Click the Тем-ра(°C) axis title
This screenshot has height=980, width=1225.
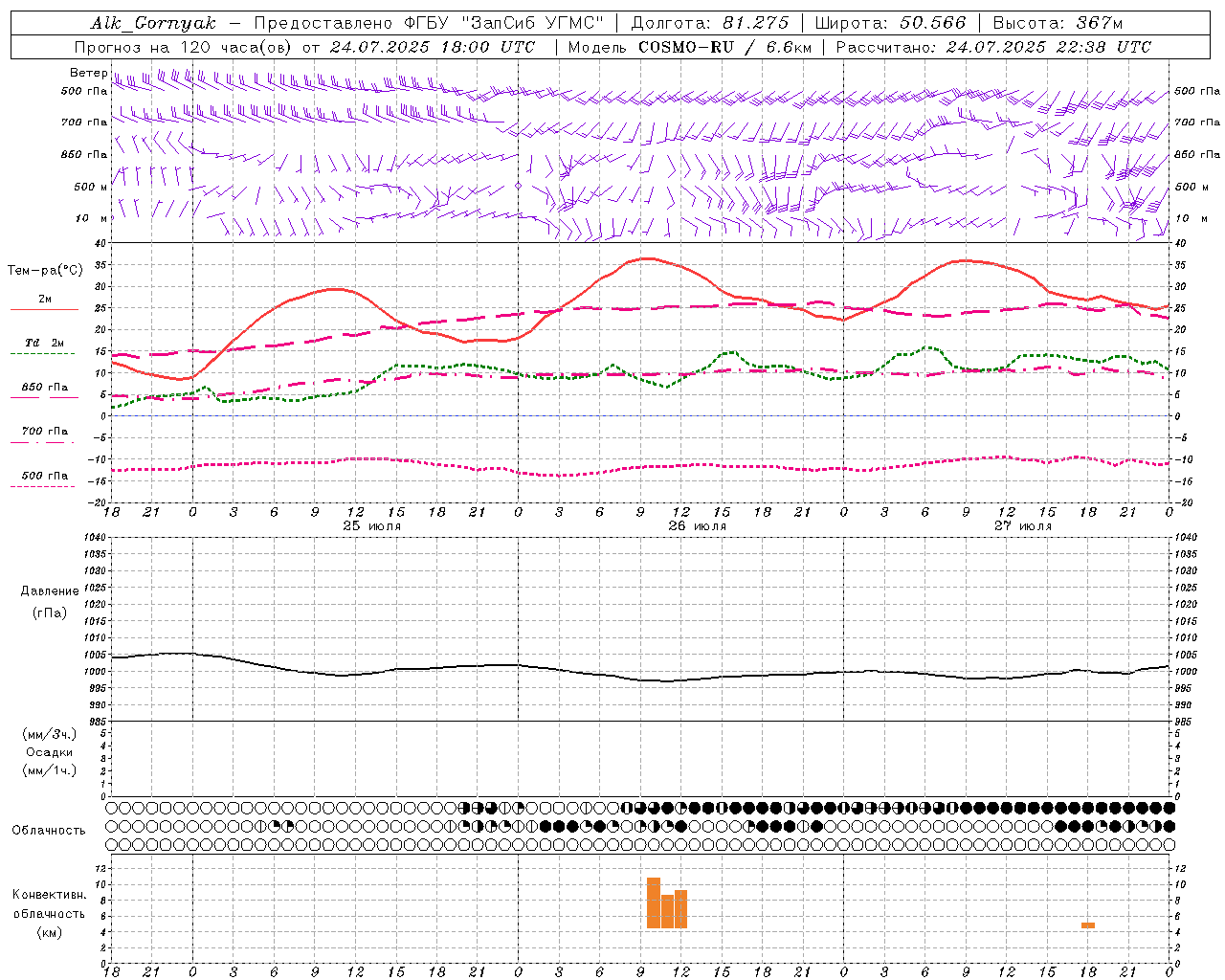(x=45, y=271)
